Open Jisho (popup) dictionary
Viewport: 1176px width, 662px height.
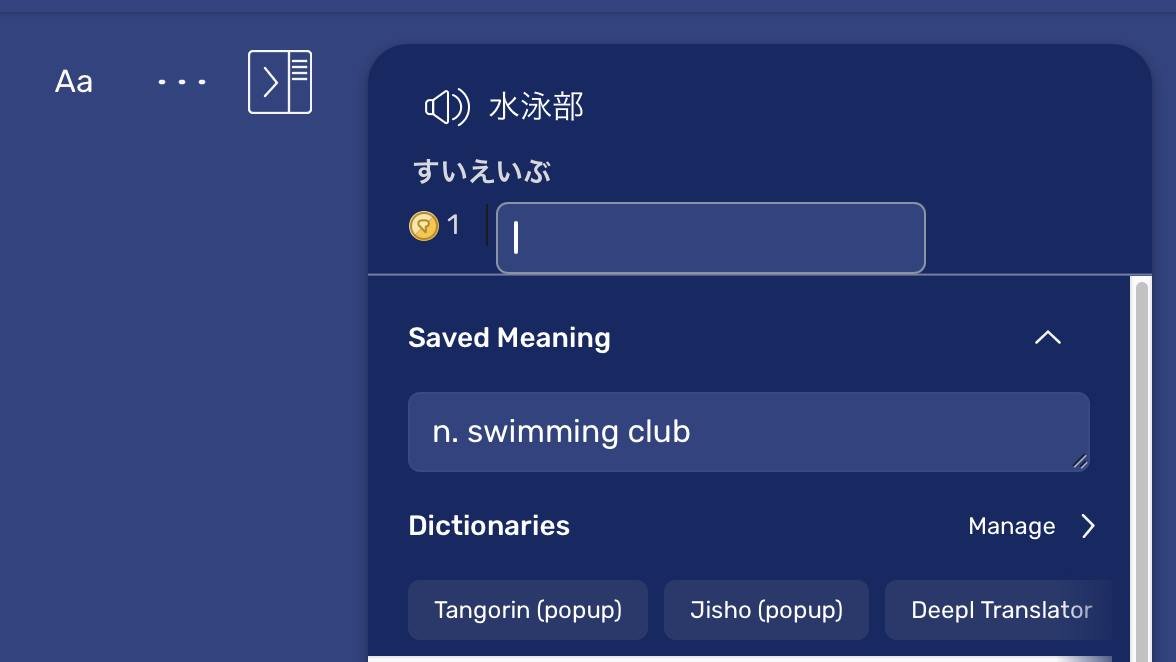[766, 610]
